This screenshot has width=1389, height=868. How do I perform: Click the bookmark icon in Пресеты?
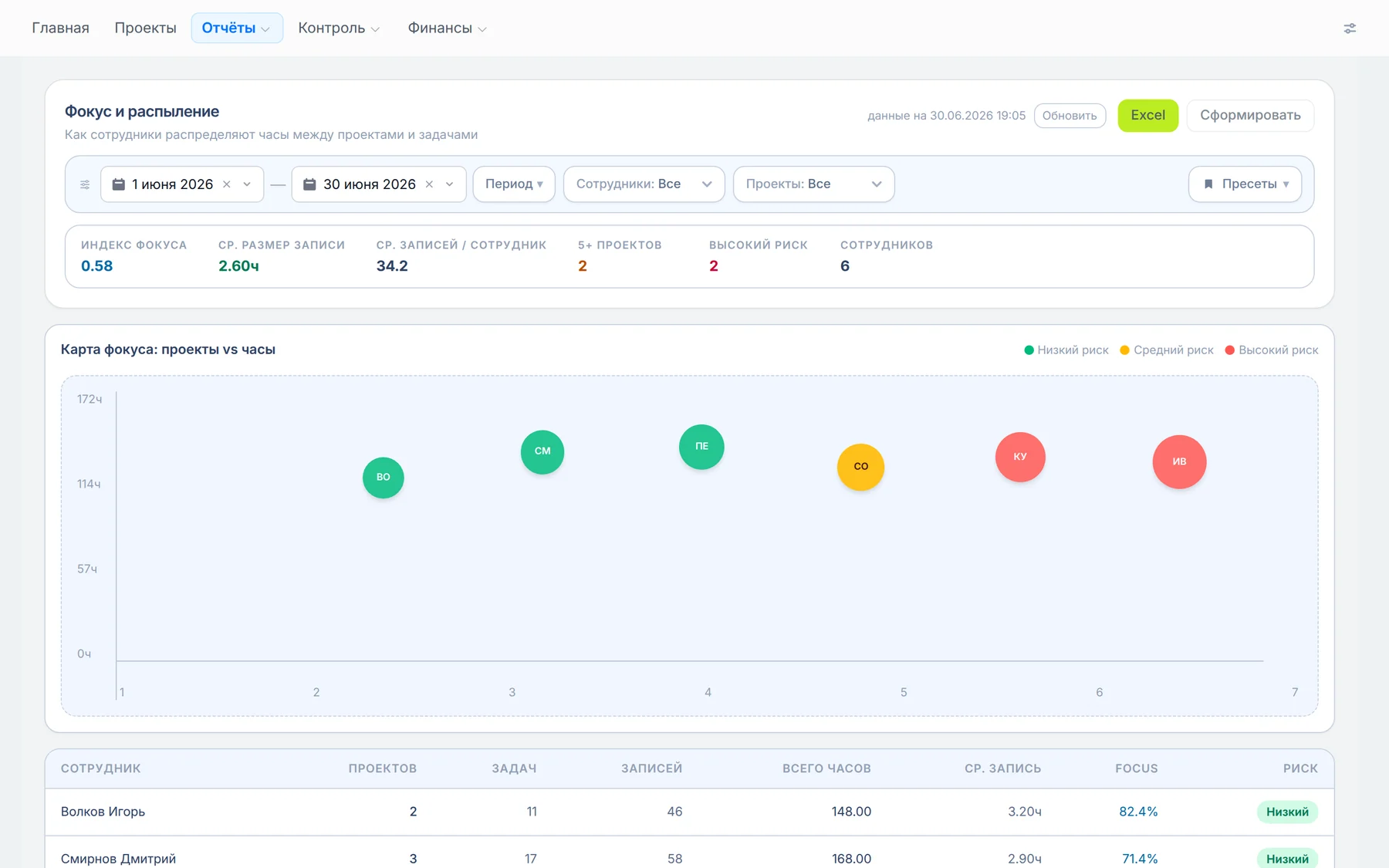(x=1208, y=184)
